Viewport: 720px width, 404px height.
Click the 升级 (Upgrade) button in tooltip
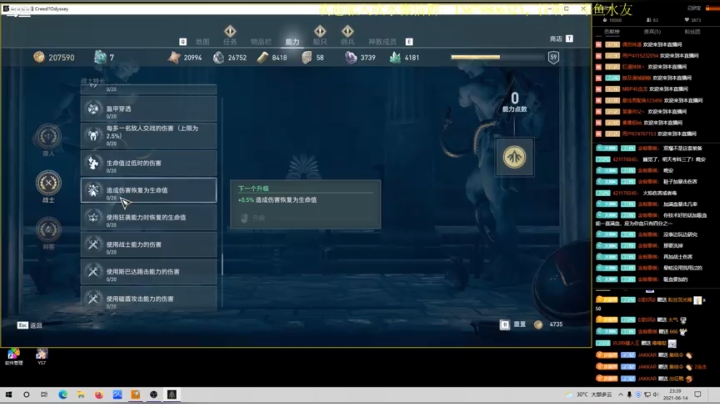pos(254,218)
